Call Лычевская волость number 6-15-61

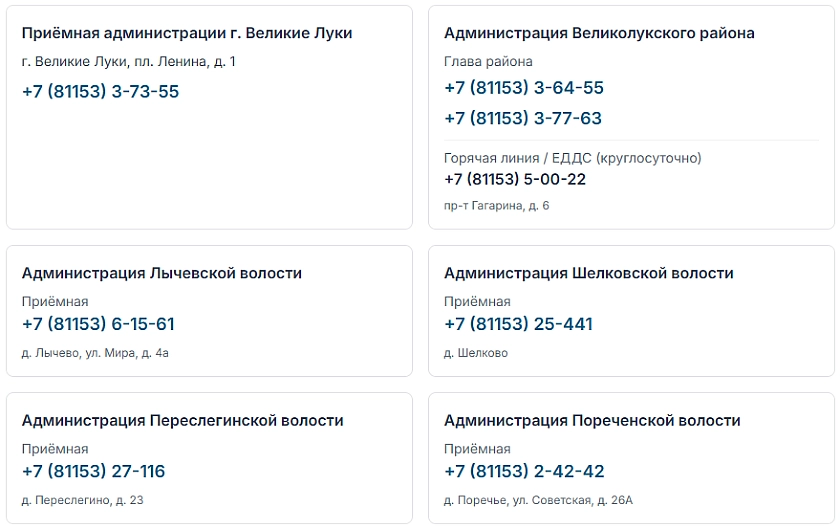pos(98,324)
